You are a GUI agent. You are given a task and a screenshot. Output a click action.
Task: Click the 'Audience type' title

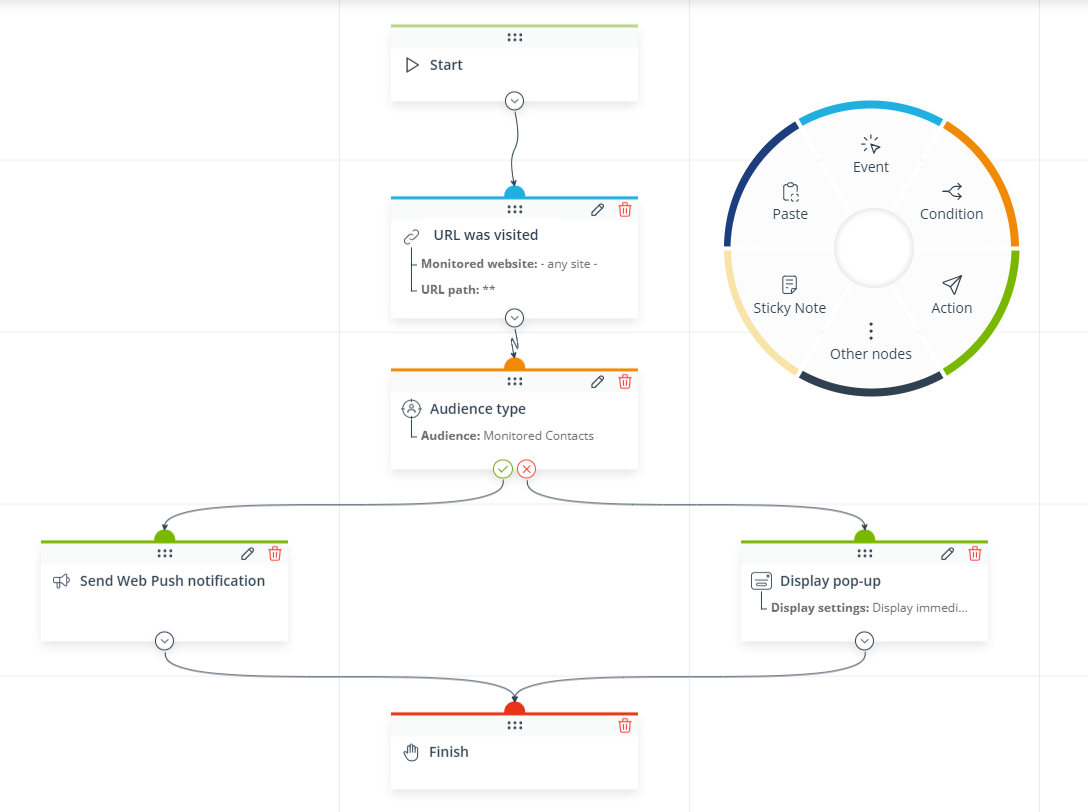(477, 409)
